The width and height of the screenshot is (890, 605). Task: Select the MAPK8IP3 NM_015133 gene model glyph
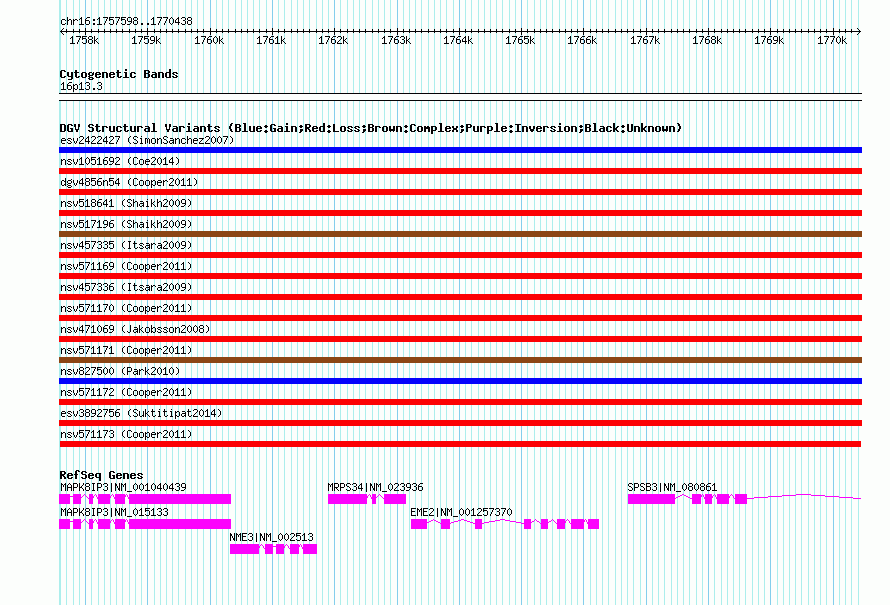[145, 524]
